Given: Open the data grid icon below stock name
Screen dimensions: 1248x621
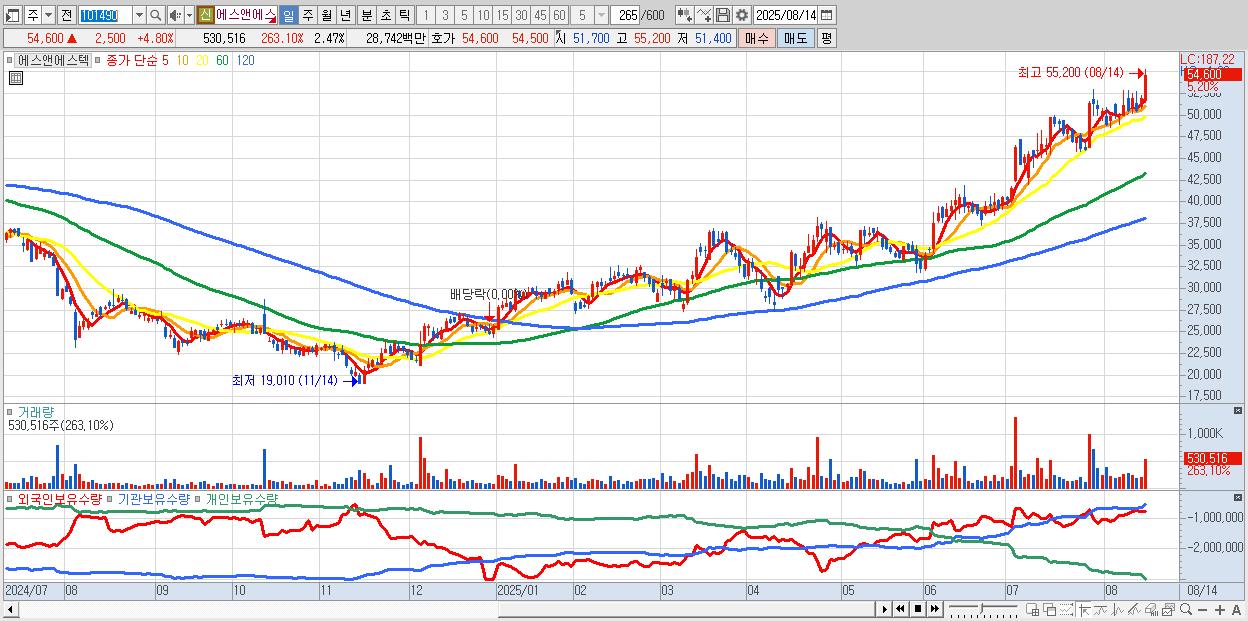Looking at the screenshot, I should point(16,78).
